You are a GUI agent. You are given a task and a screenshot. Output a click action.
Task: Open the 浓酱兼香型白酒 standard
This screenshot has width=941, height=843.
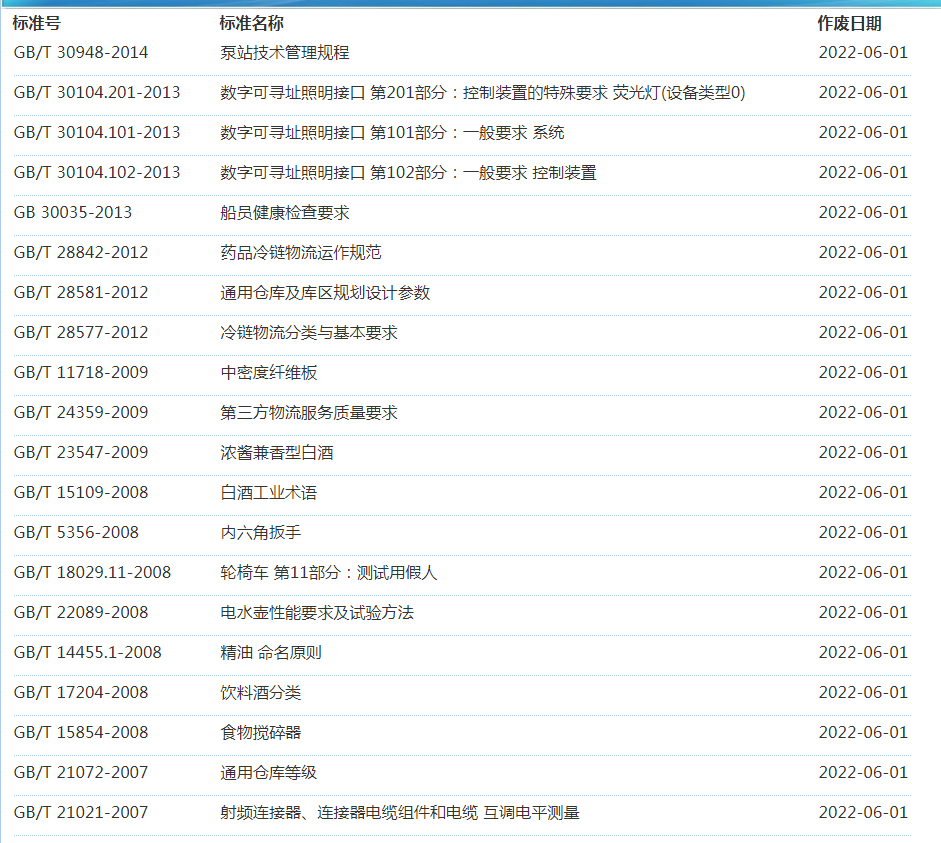click(x=277, y=453)
